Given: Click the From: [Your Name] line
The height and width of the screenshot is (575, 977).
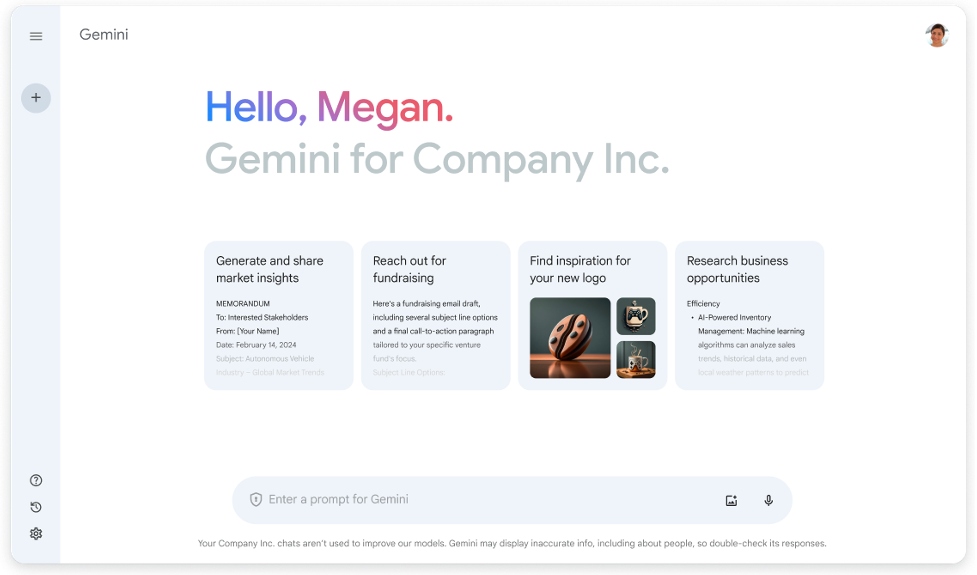Looking at the screenshot, I should pyautogui.click(x=247, y=331).
